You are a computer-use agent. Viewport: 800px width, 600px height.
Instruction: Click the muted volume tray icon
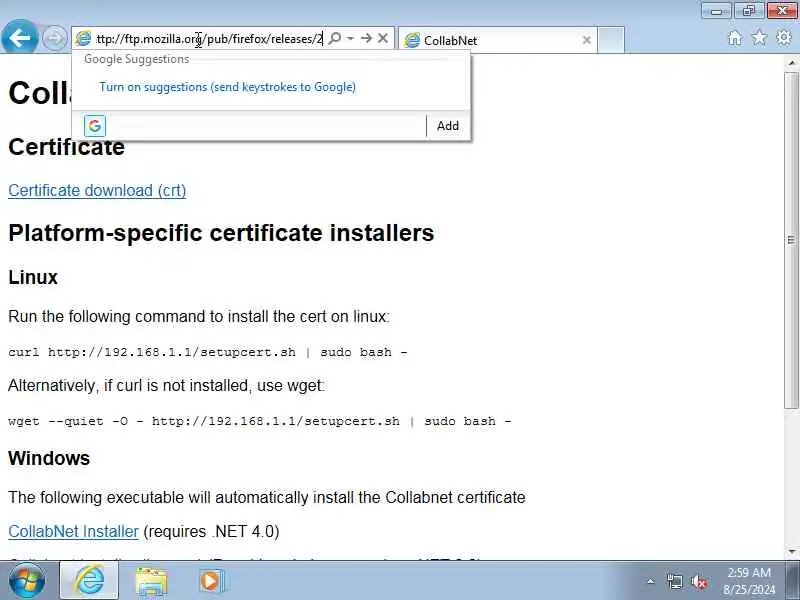[x=698, y=581]
